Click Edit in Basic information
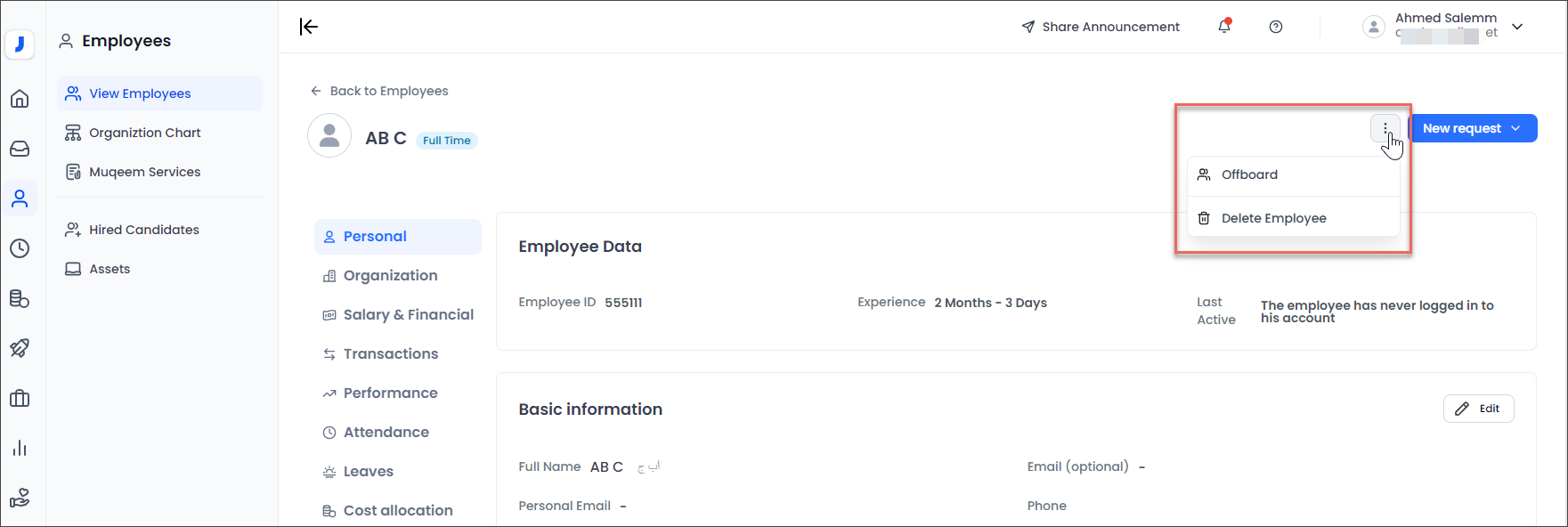 click(1478, 409)
